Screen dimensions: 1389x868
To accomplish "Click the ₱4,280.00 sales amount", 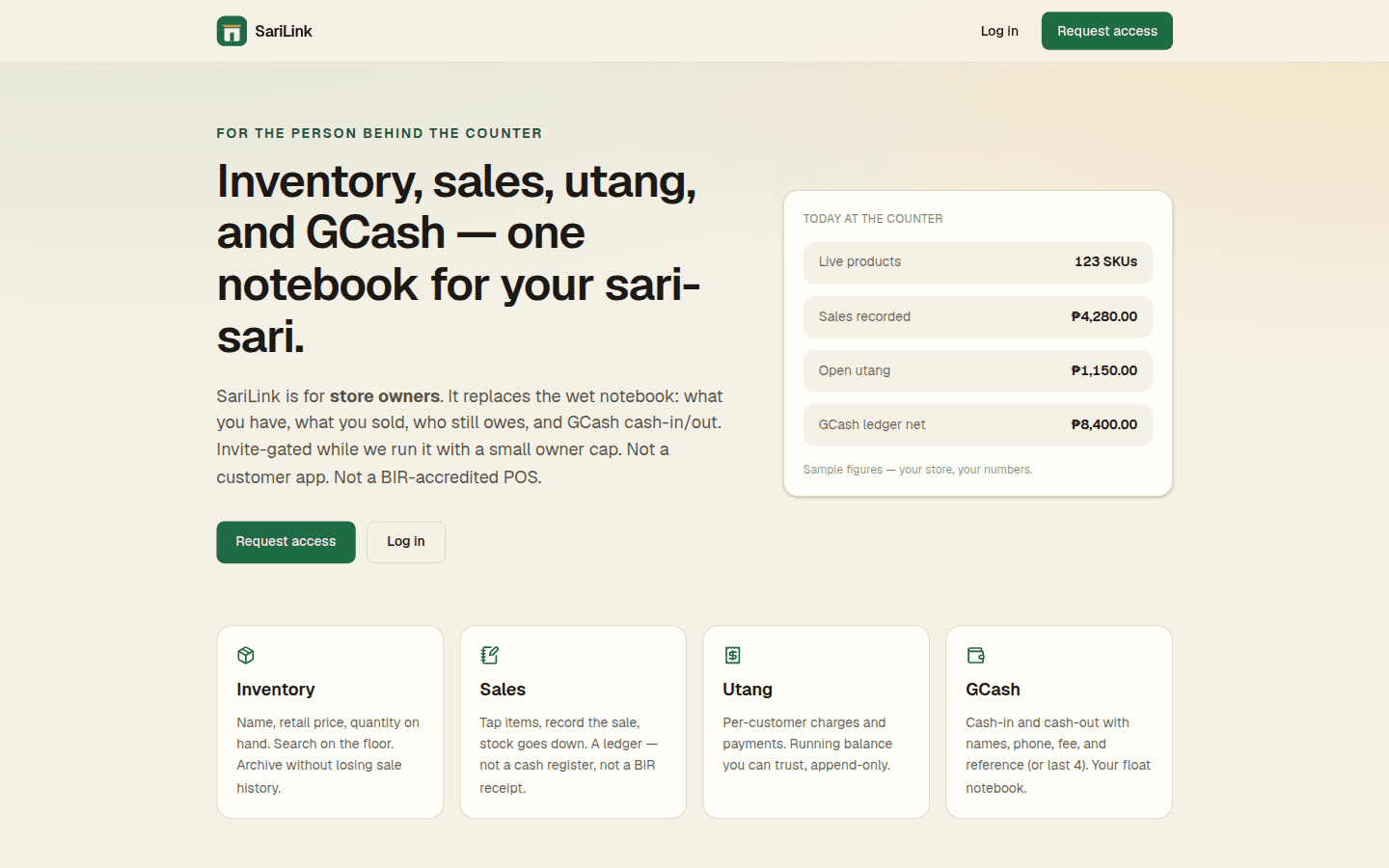I will (x=1104, y=316).
